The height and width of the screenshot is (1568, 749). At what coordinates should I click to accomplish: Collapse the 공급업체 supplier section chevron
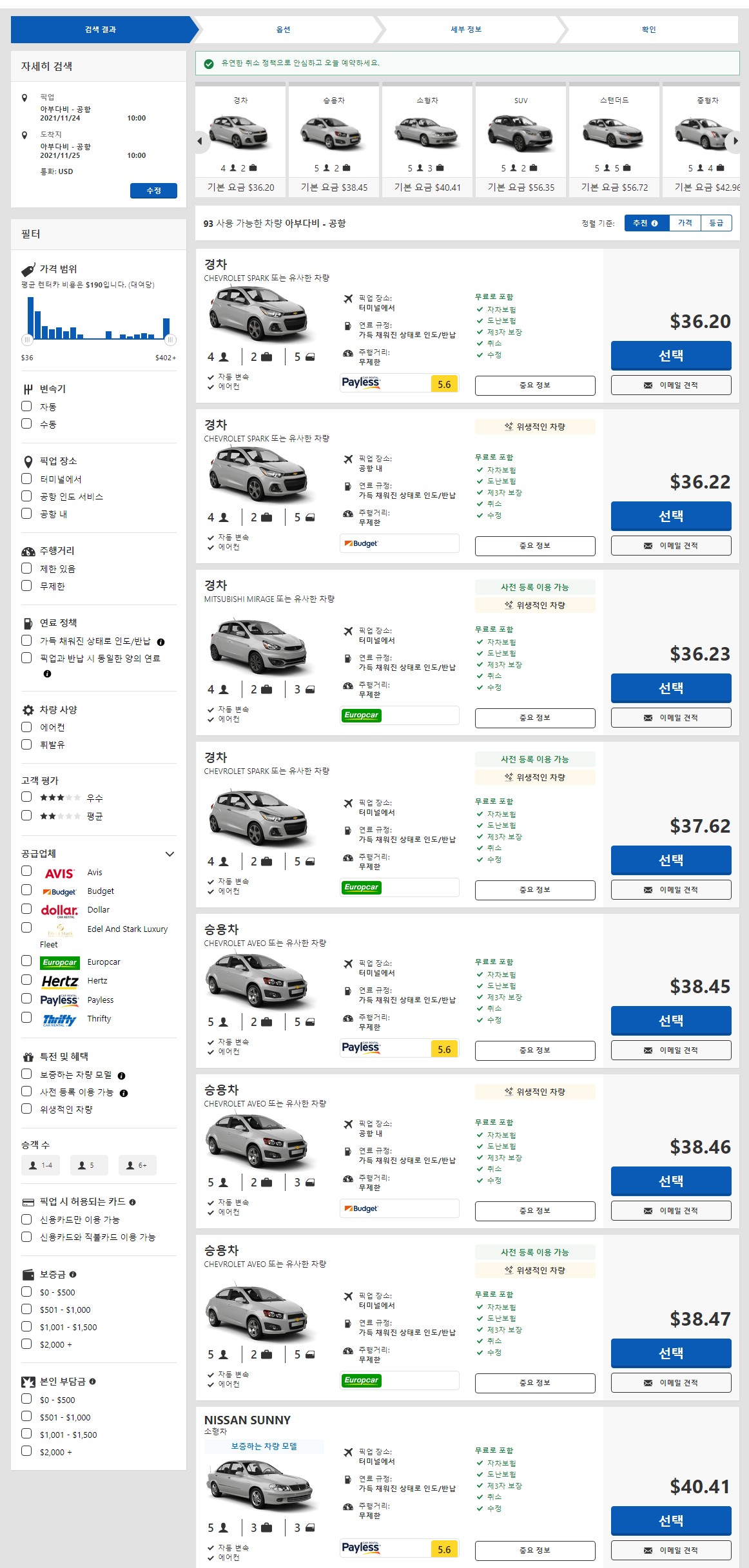click(x=170, y=855)
